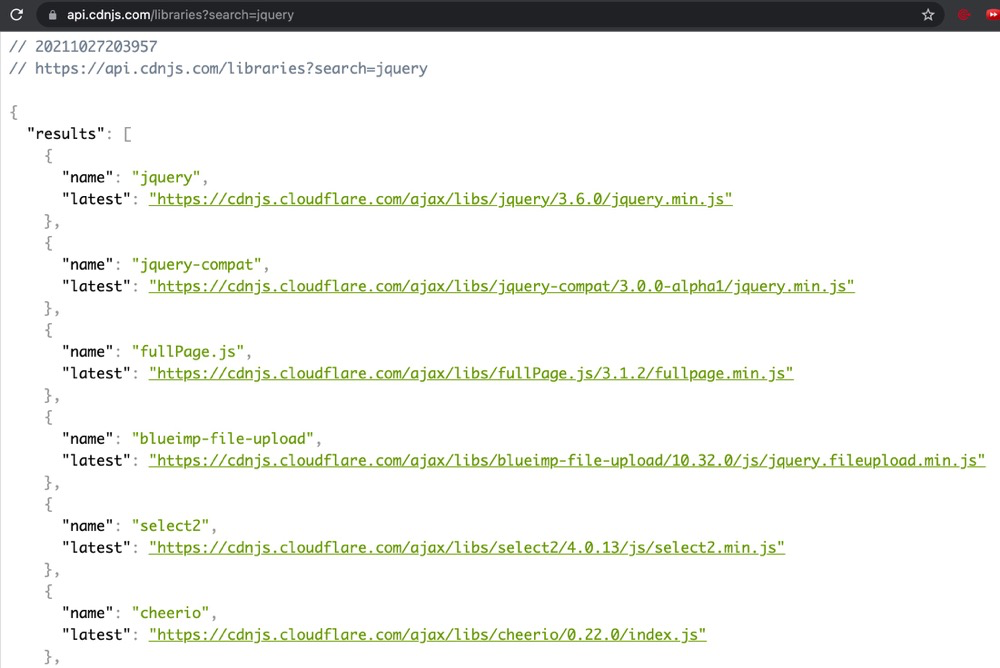Open the red circular extension icon
1000x668 pixels.
[x=964, y=15]
